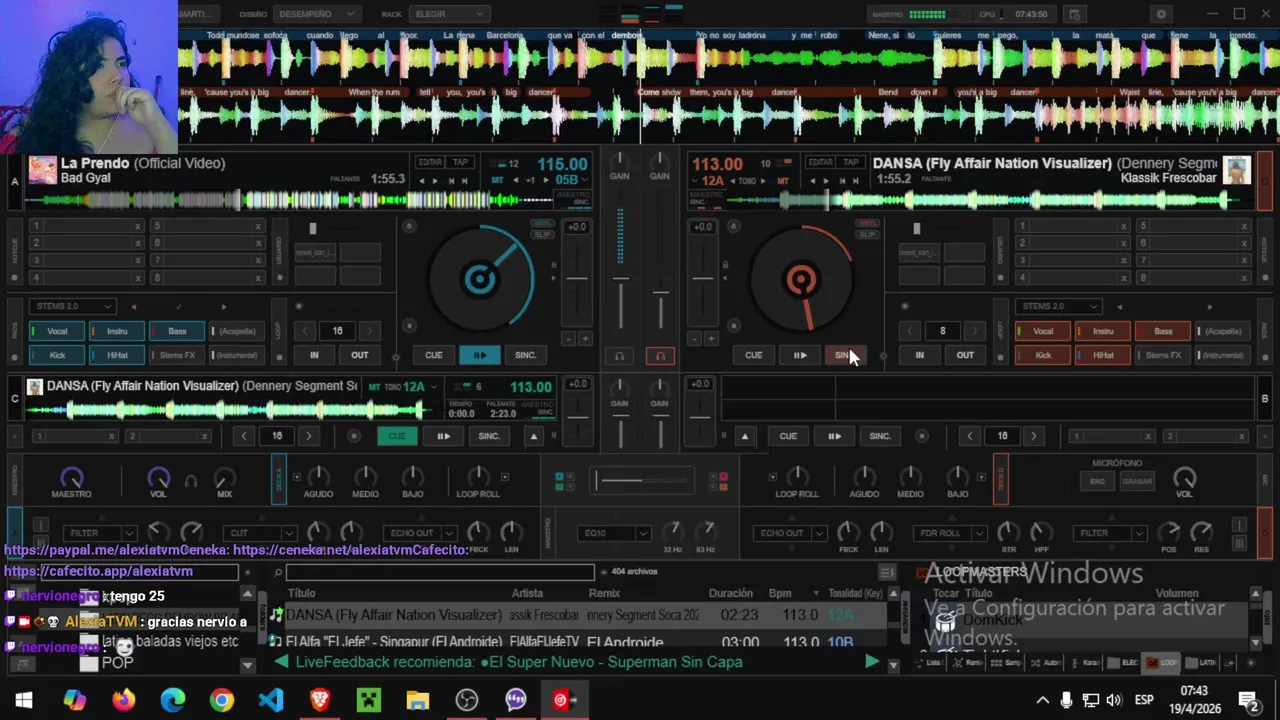Move the crossfader
The width and height of the screenshot is (1280, 720).
(642, 481)
